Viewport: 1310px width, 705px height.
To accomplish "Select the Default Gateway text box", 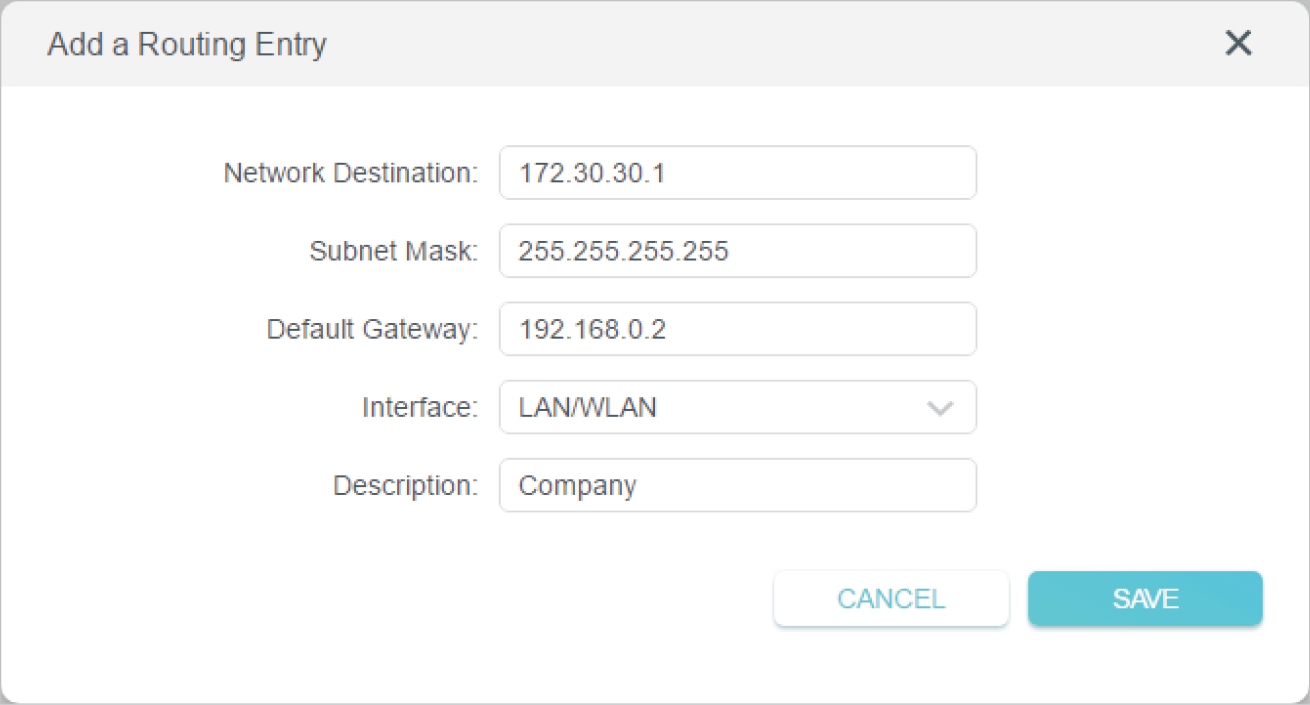I will 737,329.
